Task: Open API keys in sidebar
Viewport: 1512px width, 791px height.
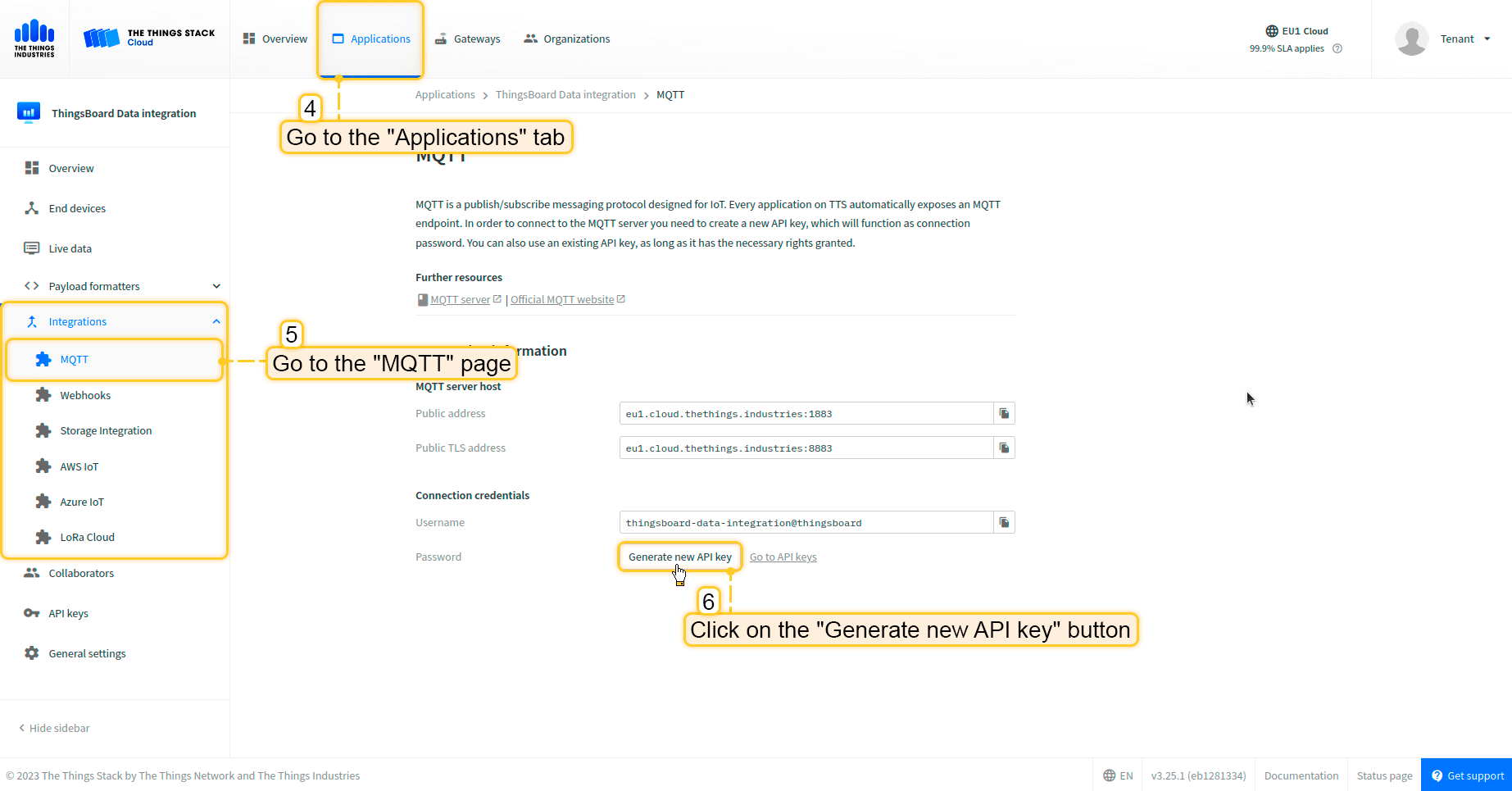Action: 68,613
